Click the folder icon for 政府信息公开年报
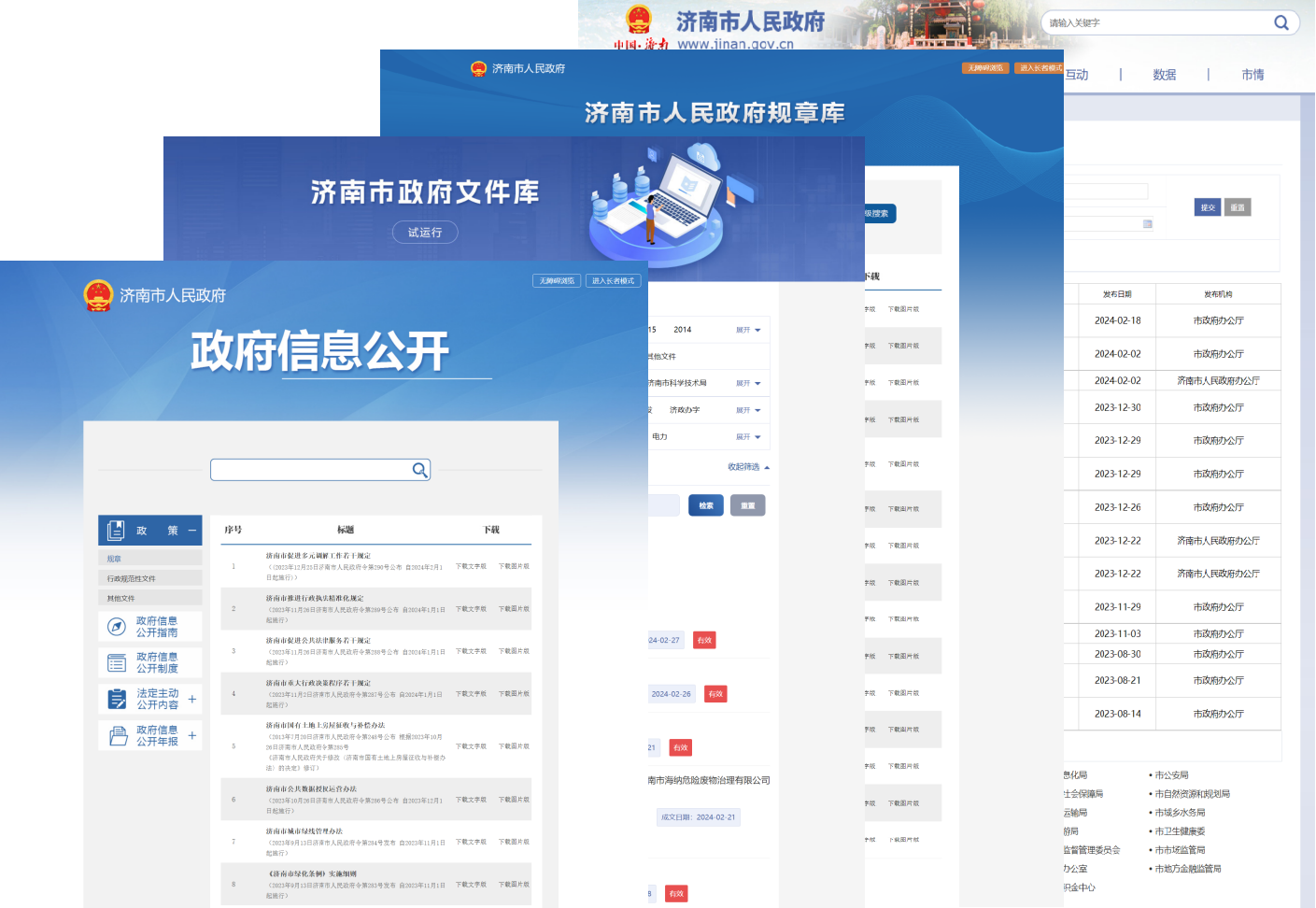 pyautogui.click(x=118, y=736)
